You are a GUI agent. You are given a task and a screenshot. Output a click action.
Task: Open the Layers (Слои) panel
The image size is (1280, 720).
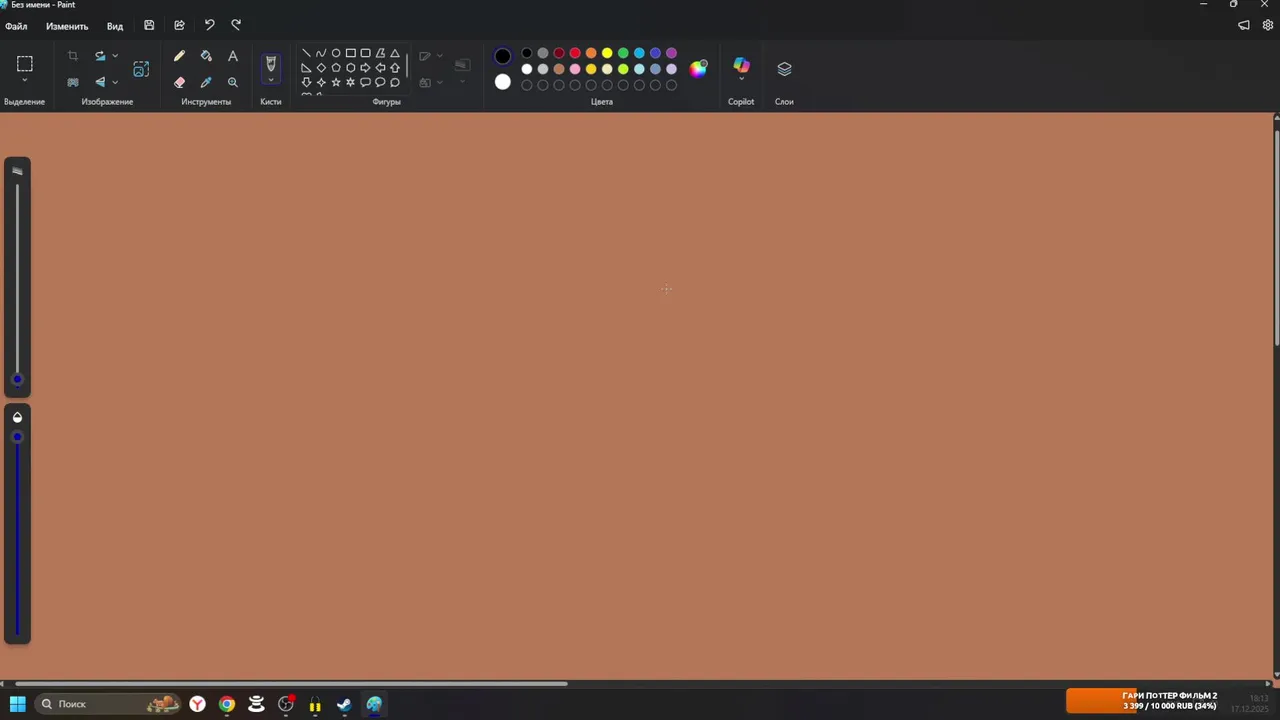[784, 69]
